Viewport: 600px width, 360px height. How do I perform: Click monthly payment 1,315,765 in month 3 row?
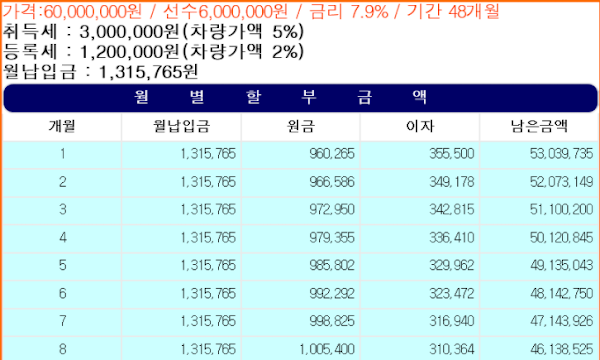tap(208, 210)
